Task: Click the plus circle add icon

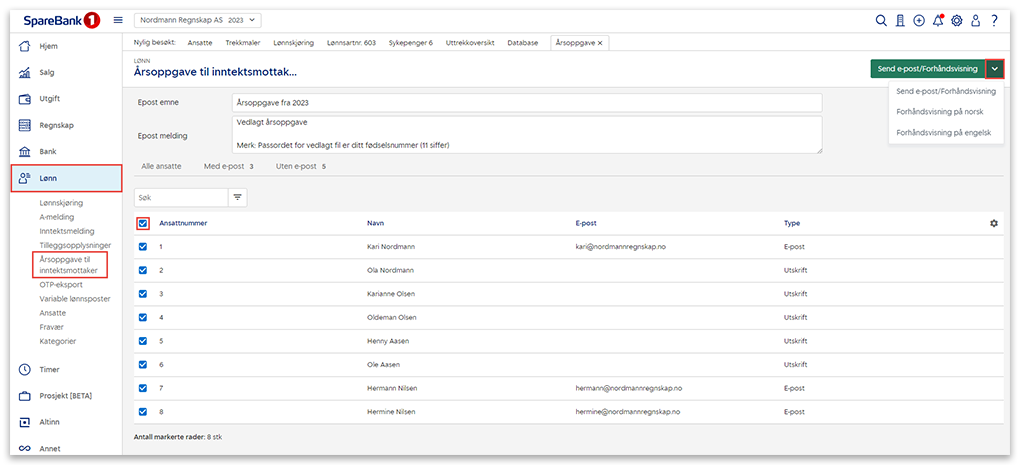Action: [919, 20]
